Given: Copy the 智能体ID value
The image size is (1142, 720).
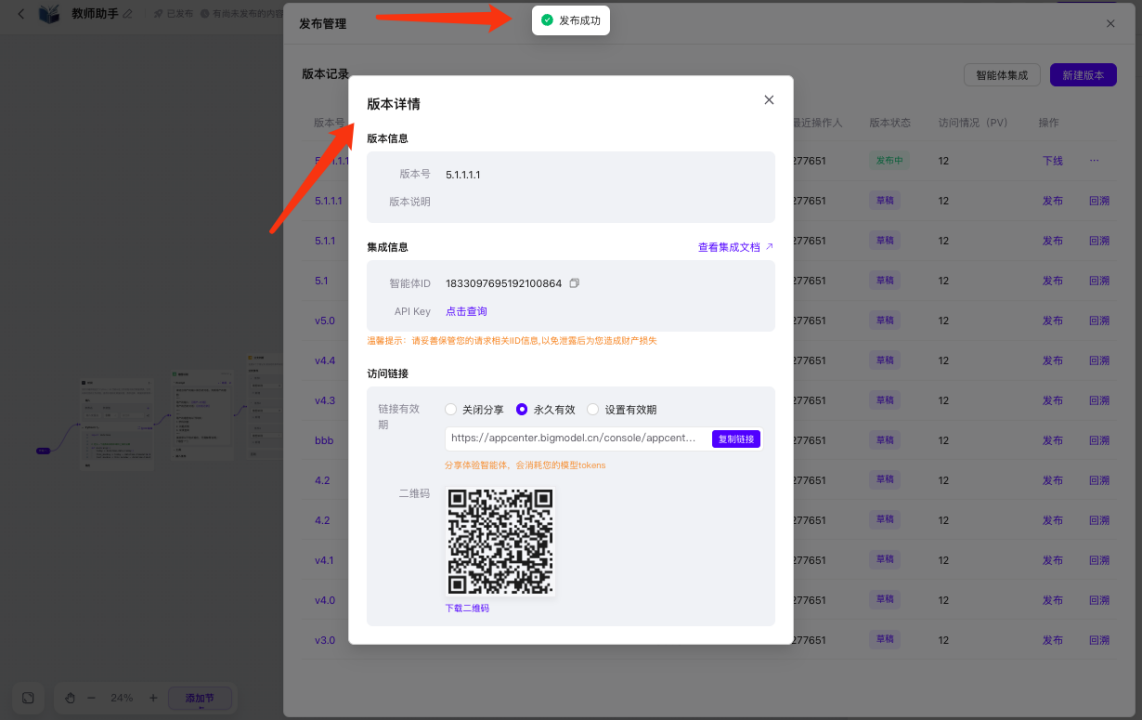Looking at the screenshot, I should [x=574, y=283].
